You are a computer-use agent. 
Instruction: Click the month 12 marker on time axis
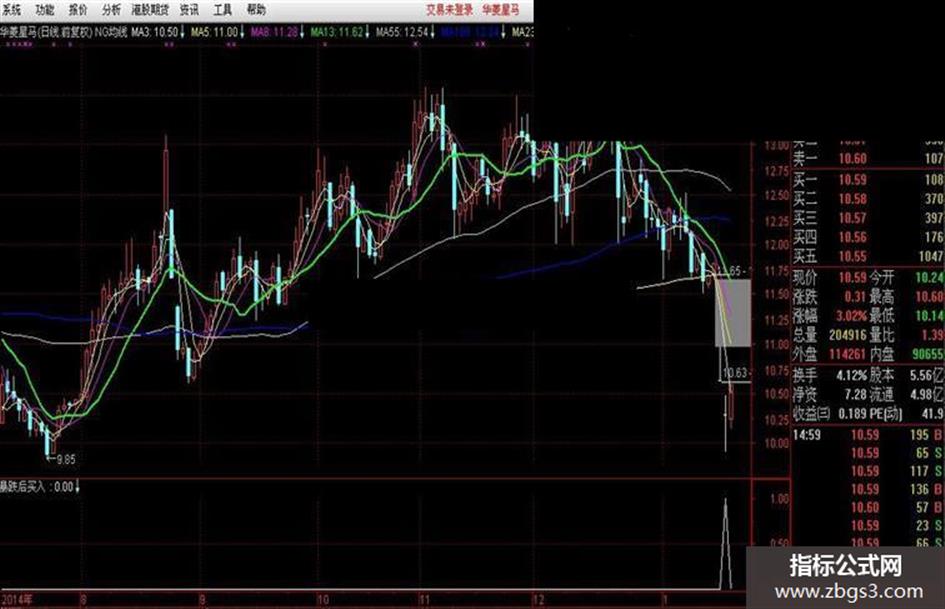pos(538,599)
